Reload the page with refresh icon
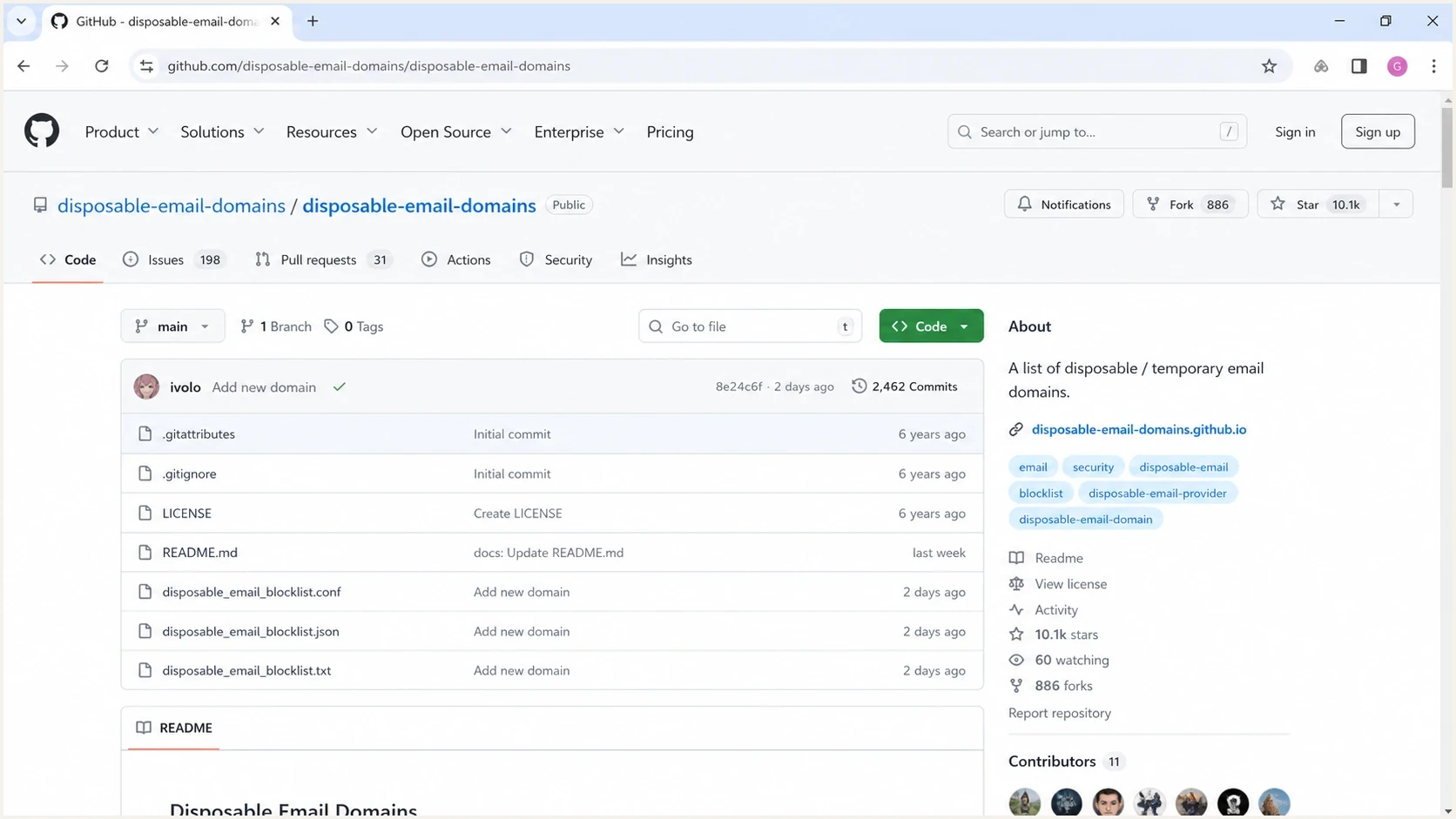1456x819 pixels. tap(102, 66)
